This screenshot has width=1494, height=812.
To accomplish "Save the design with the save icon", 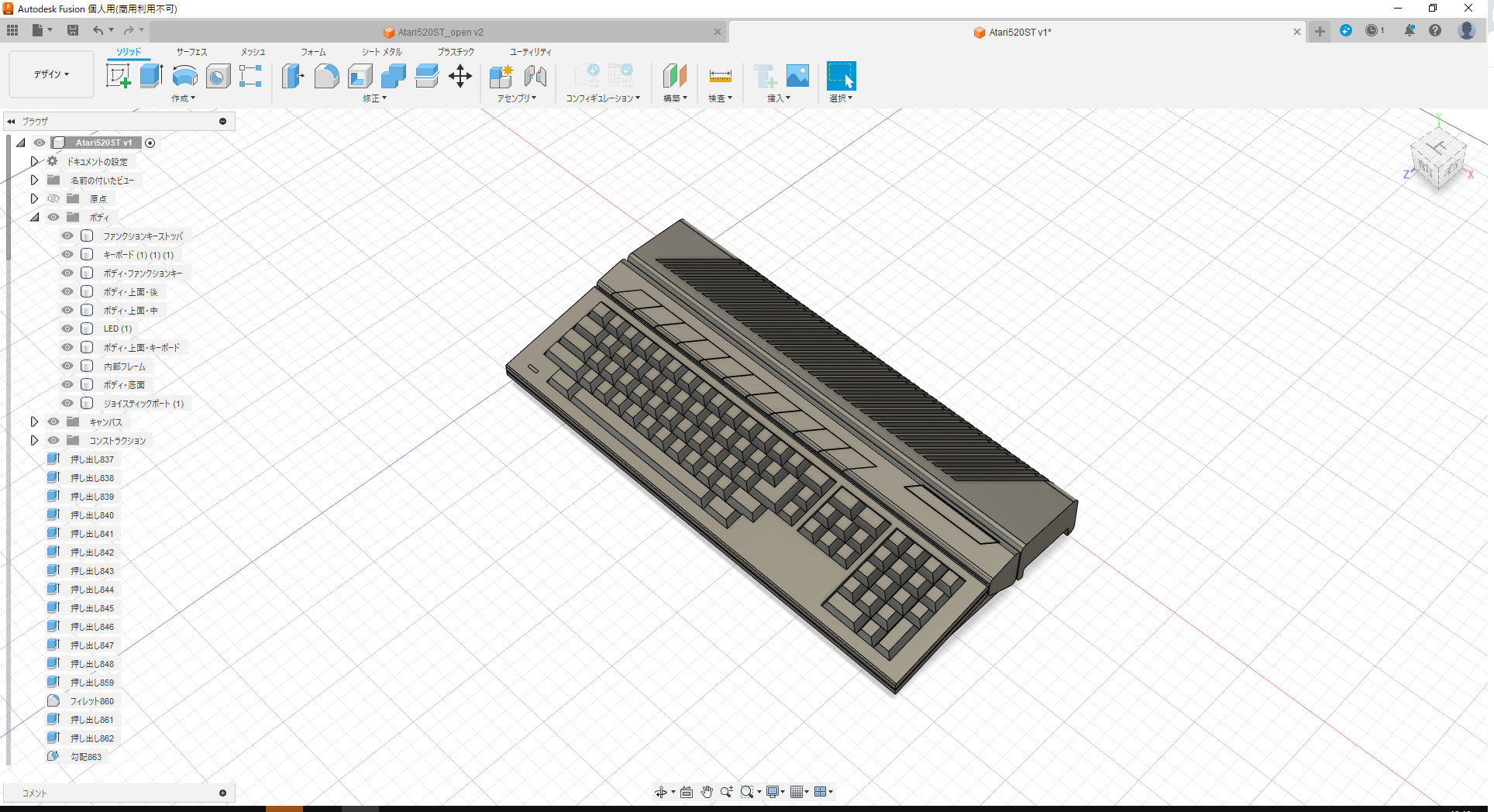I will pyautogui.click(x=73, y=30).
